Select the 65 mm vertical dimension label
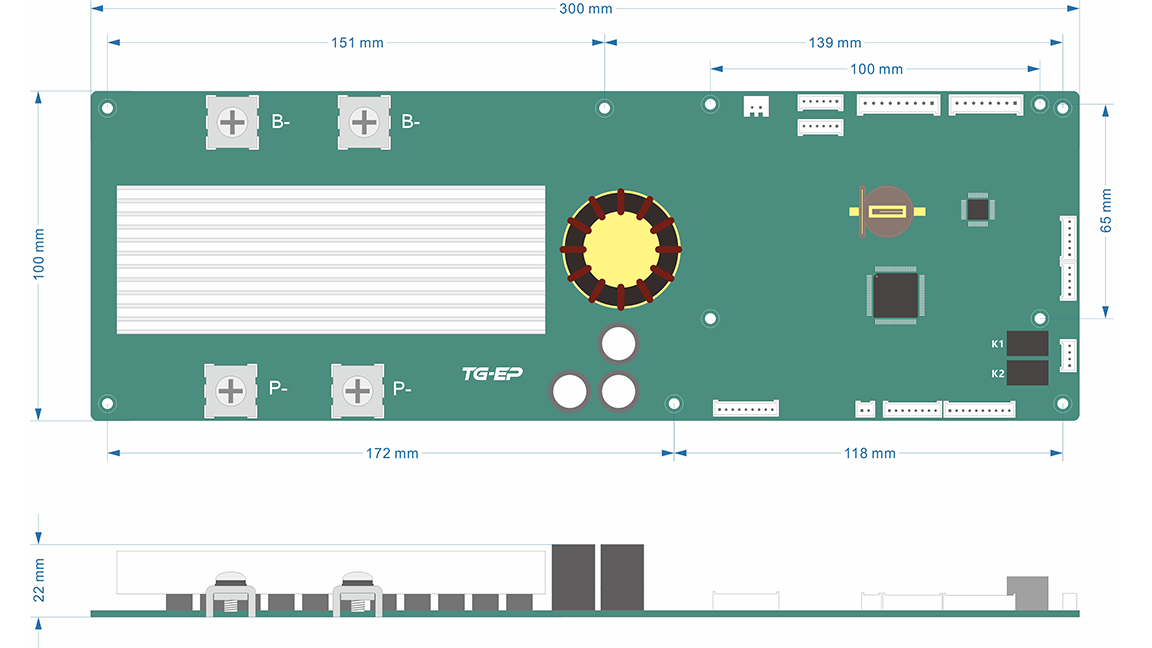Viewport: 1152px width, 648px height. tap(1105, 210)
